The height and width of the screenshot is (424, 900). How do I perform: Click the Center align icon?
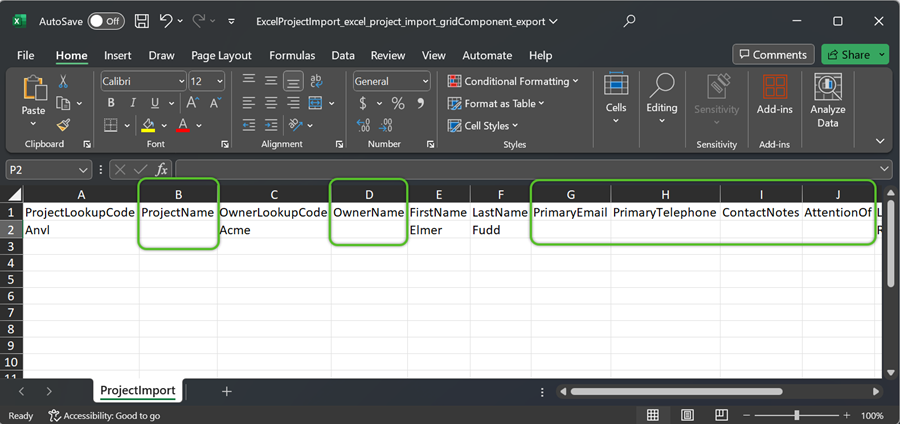click(x=271, y=103)
